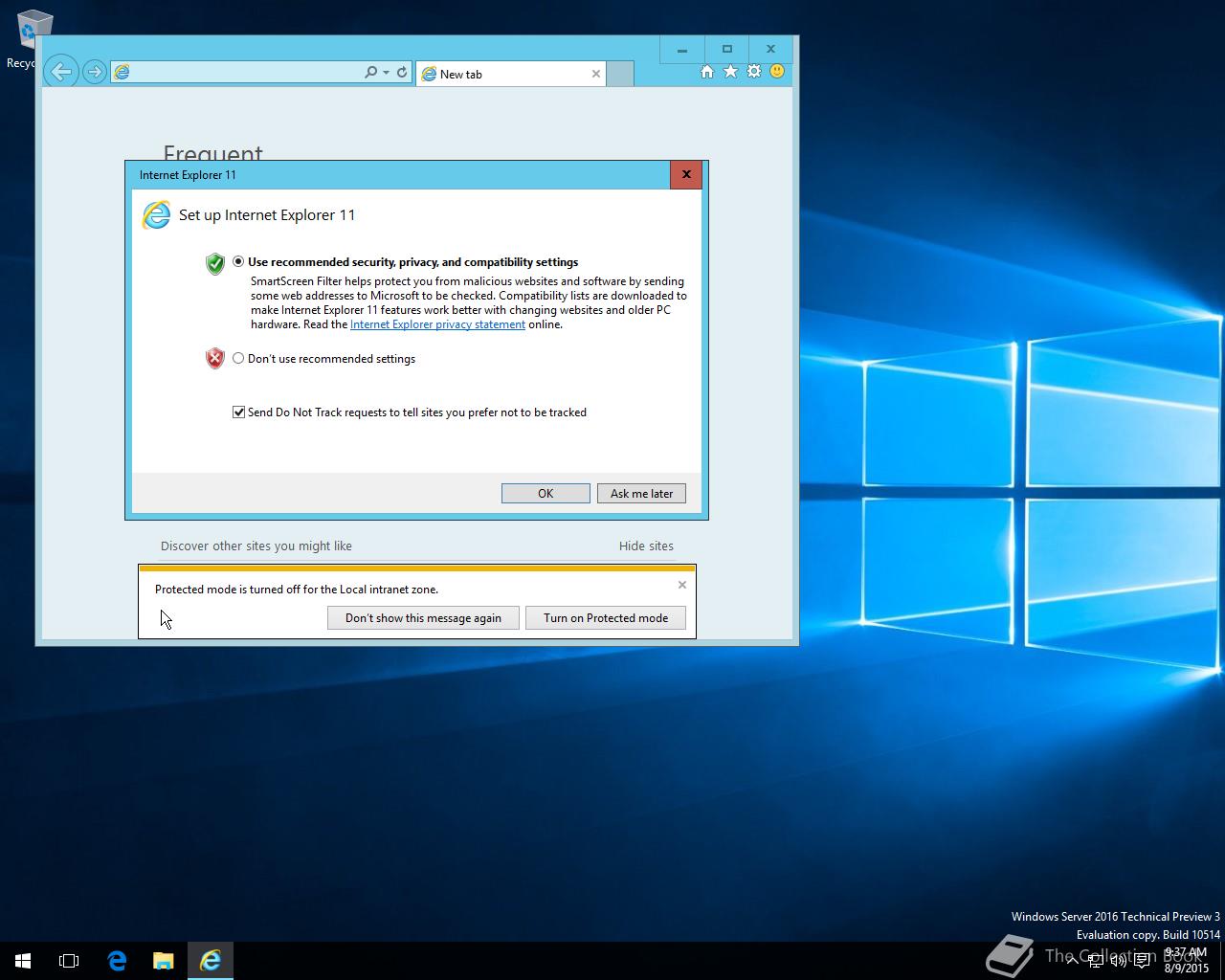Click Turn on Protected mode
Viewport: 1225px width, 980px height.
pyautogui.click(x=606, y=617)
